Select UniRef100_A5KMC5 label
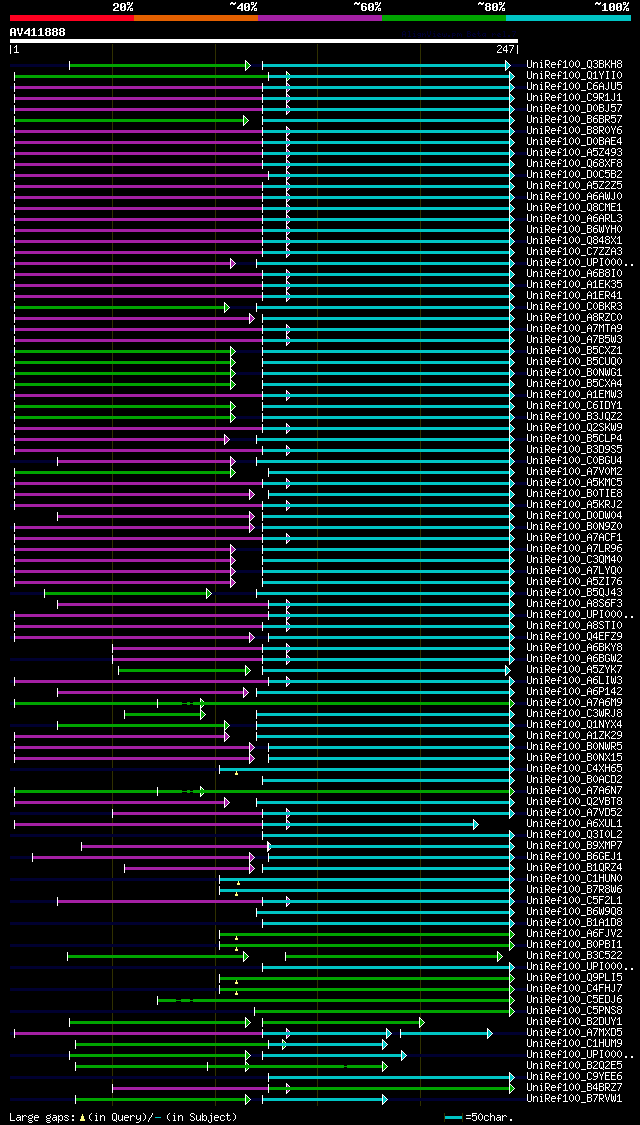The width and height of the screenshot is (640, 1125). tap(574, 482)
